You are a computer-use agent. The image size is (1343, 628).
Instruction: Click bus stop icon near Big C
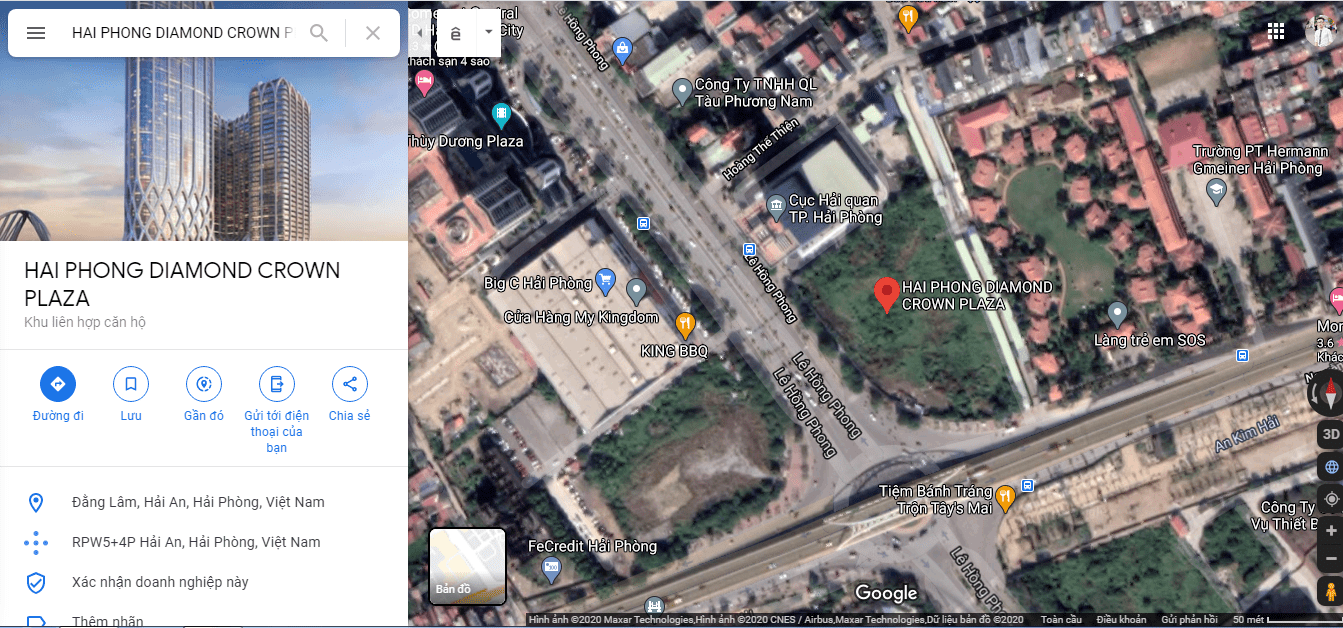coord(643,223)
